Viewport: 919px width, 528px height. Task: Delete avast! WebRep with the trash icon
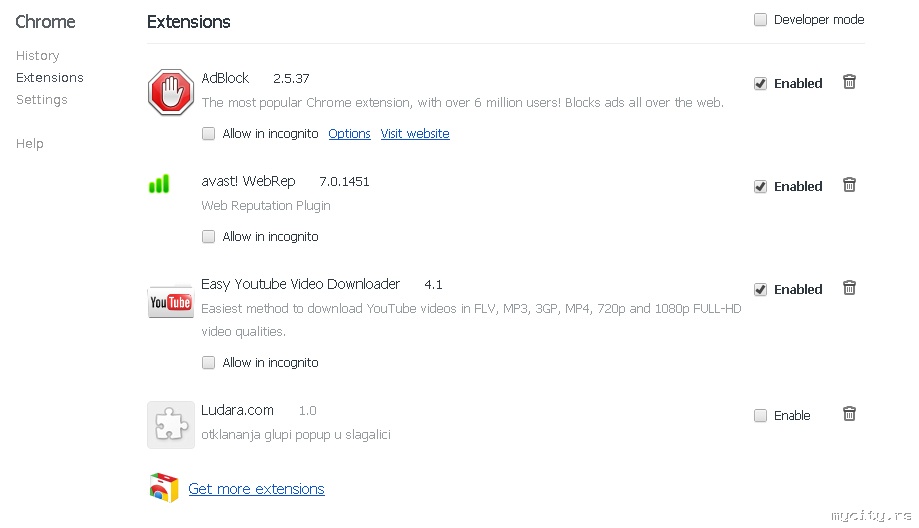849,185
